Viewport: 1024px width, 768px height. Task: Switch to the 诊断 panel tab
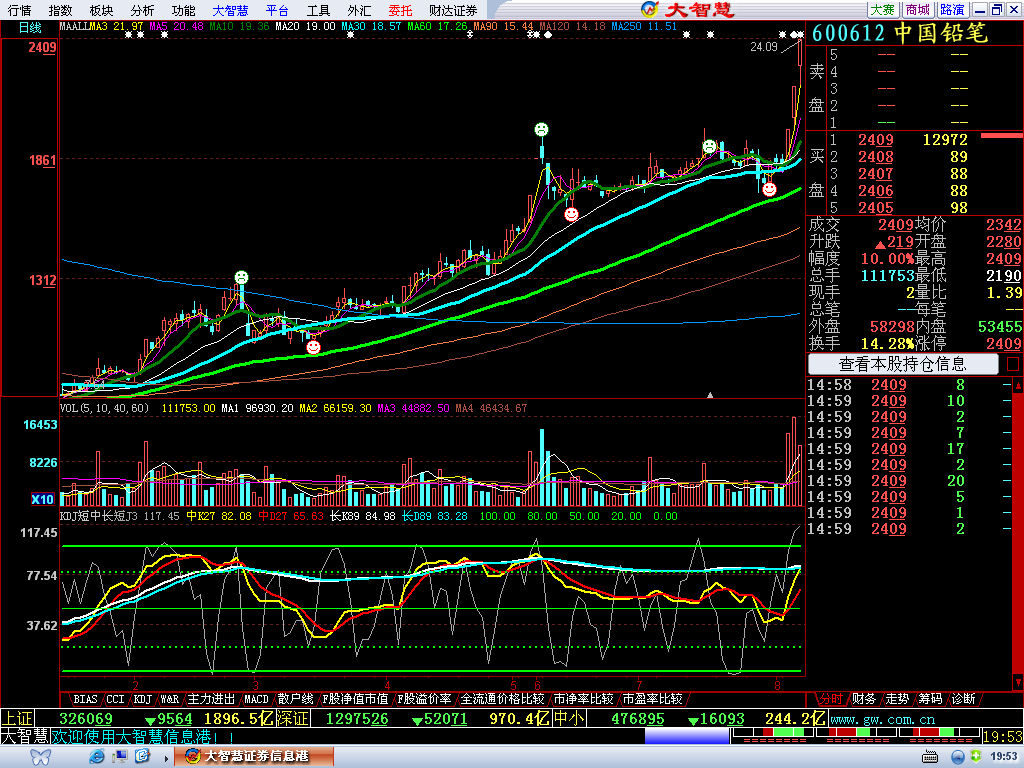pyautogui.click(x=963, y=699)
